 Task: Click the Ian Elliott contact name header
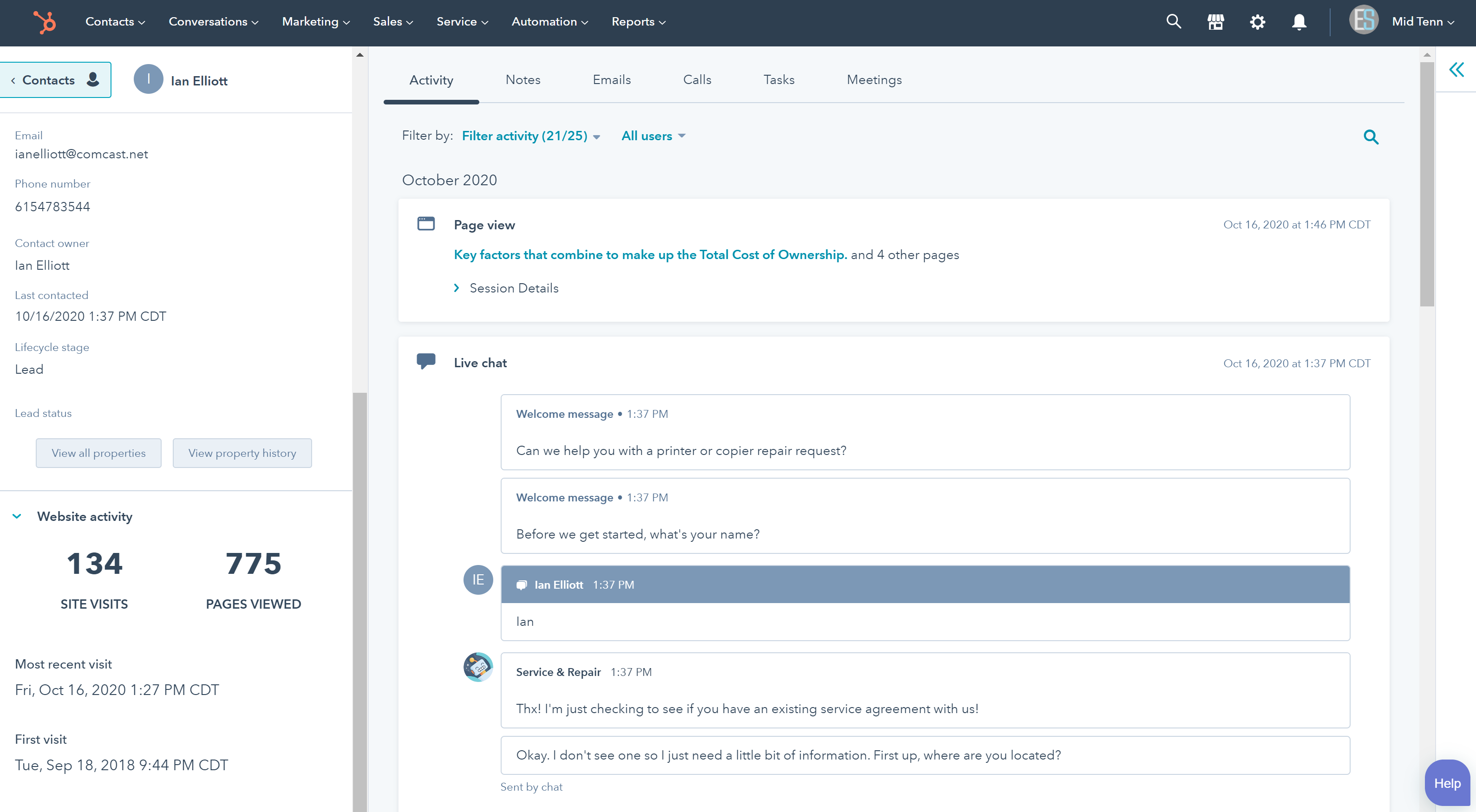[199, 81]
